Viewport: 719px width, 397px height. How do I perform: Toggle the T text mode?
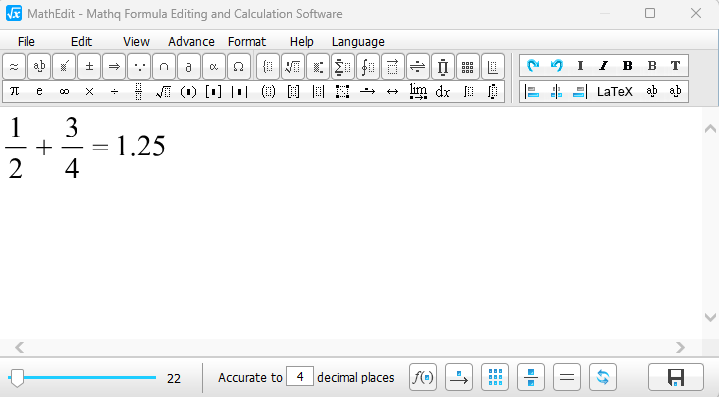(675, 66)
